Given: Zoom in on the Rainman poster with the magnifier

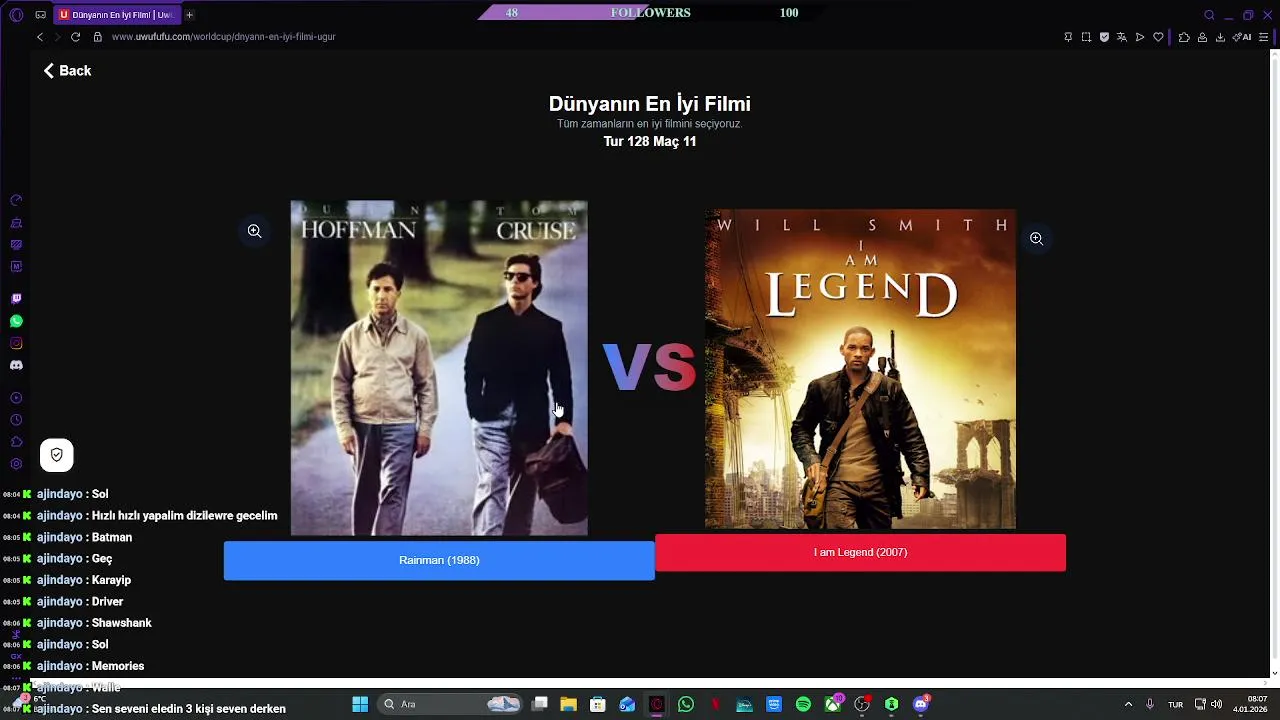Looking at the screenshot, I should (254, 231).
